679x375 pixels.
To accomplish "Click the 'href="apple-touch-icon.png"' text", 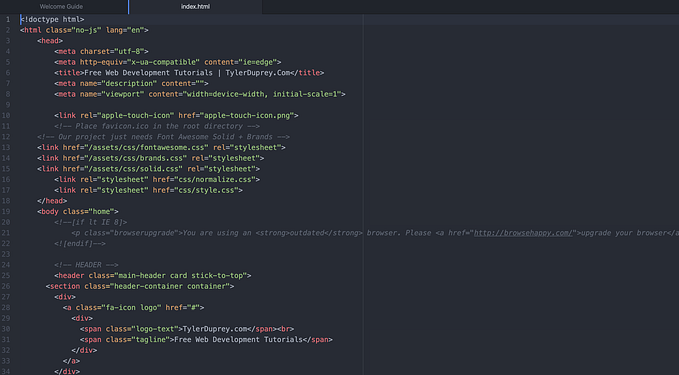I will [x=236, y=116].
